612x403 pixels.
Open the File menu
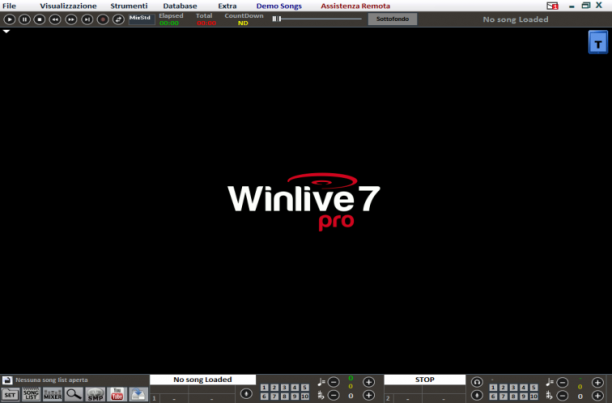tap(9, 6)
